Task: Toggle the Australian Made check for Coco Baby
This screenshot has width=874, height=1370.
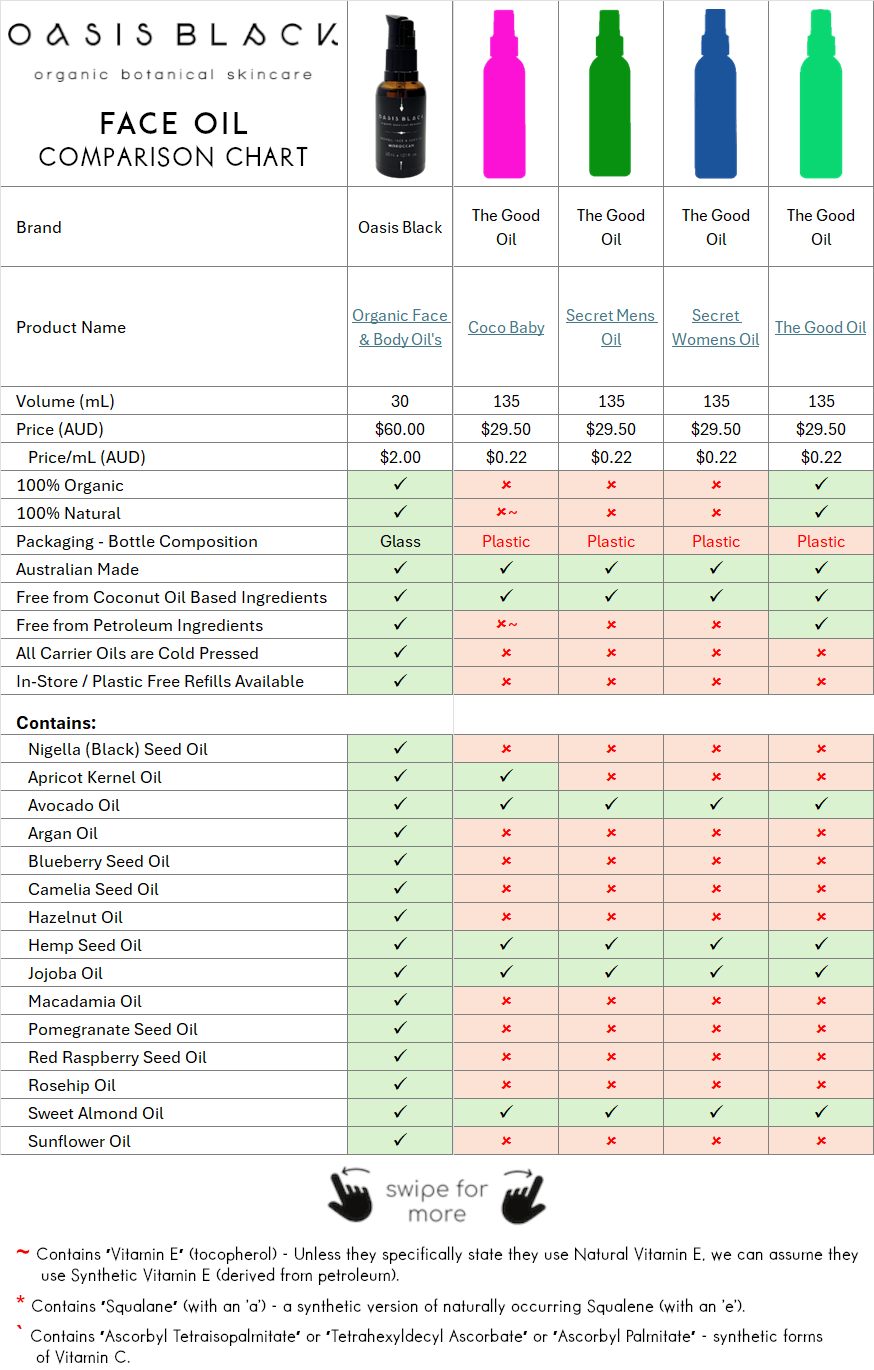Action: pyautogui.click(x=505, y=569)
